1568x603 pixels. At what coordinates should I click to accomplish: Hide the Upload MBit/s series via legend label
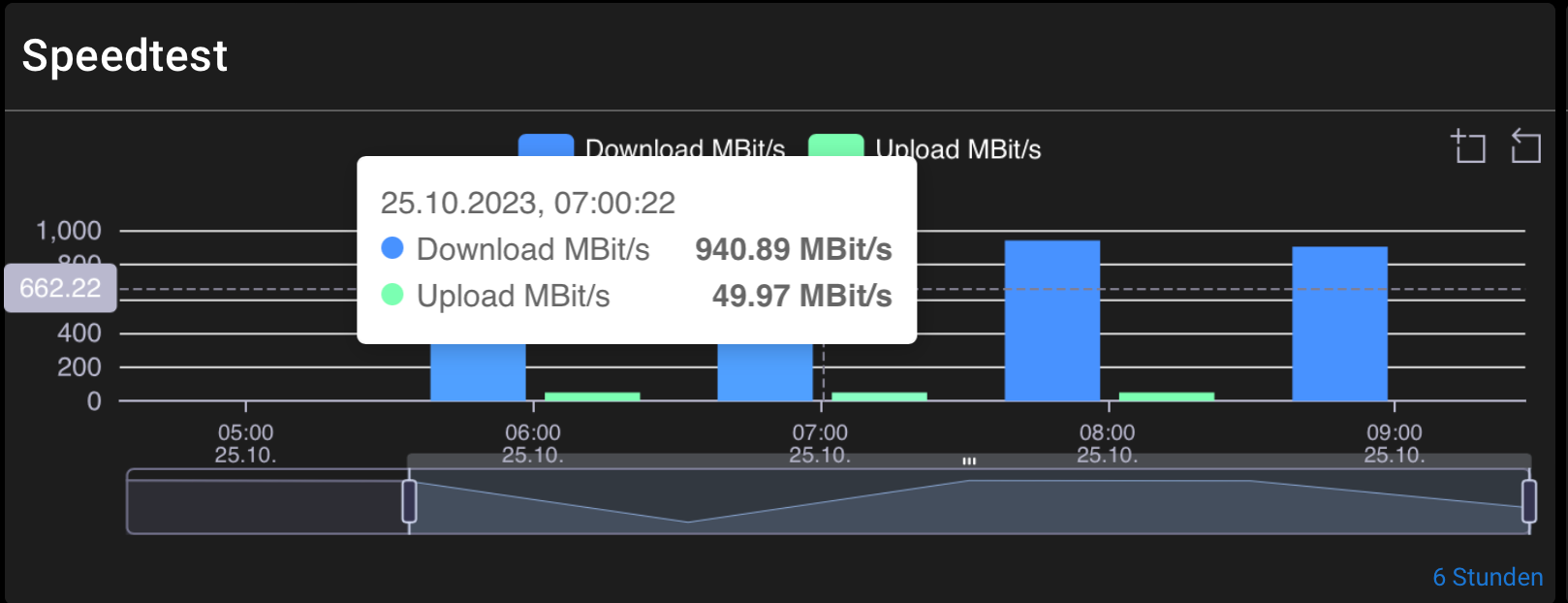(957, 149)
